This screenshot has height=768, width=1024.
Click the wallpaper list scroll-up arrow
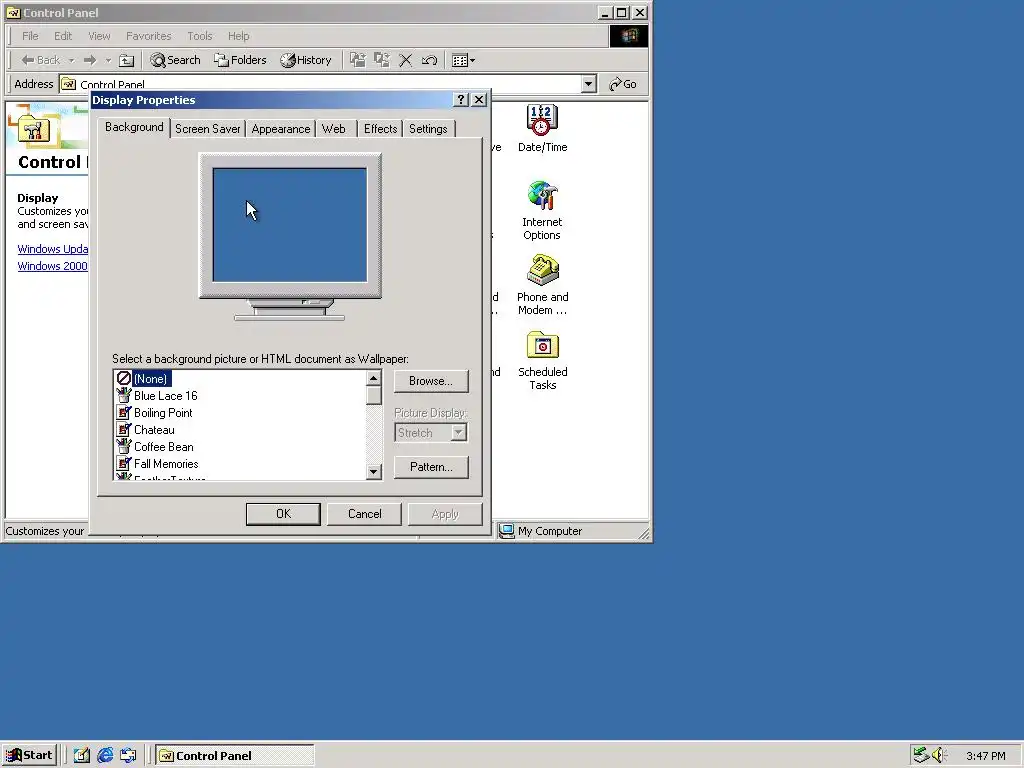click(374, 378)
